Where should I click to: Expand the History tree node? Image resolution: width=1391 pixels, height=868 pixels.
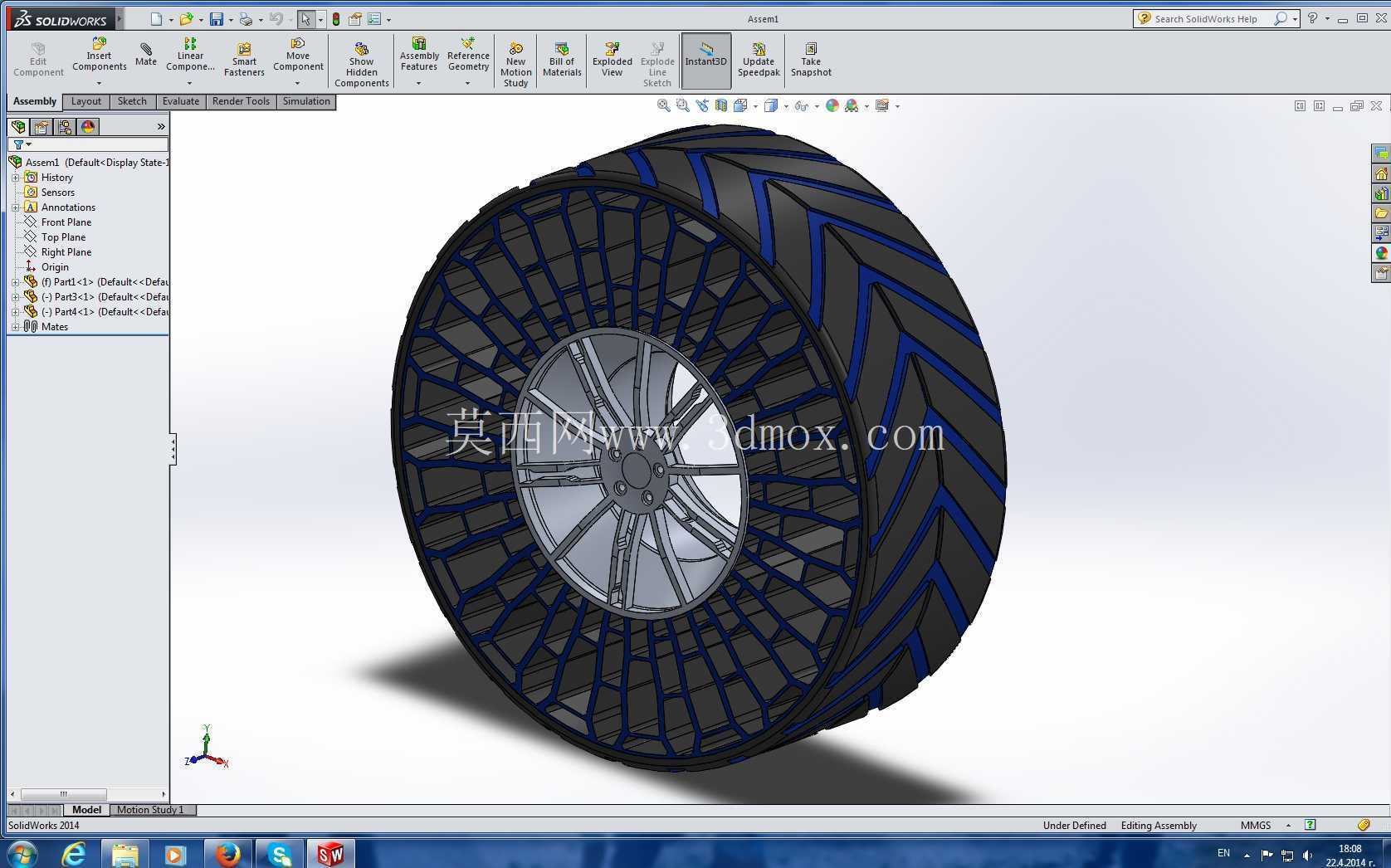(15, 178)
